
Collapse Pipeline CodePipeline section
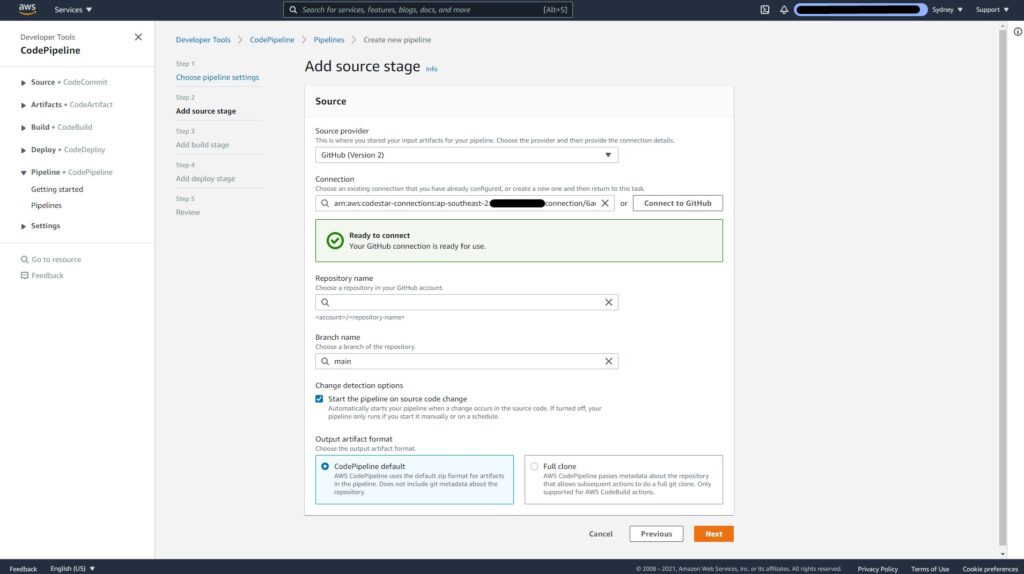24,173
